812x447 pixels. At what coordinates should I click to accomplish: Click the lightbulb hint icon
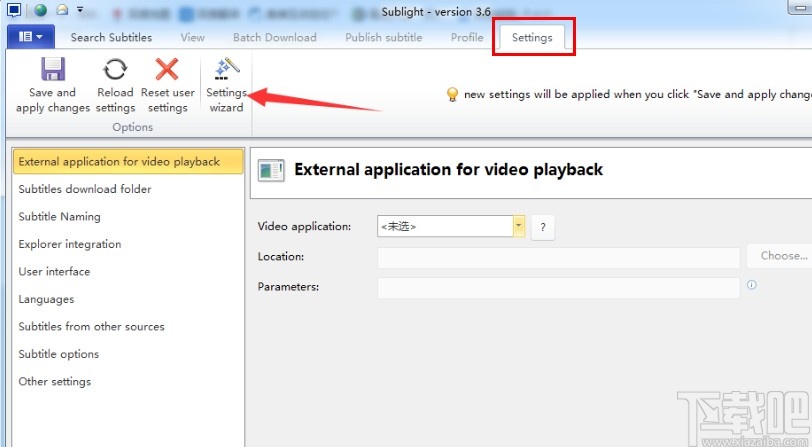pyautogui.click(x=452, y=94)
